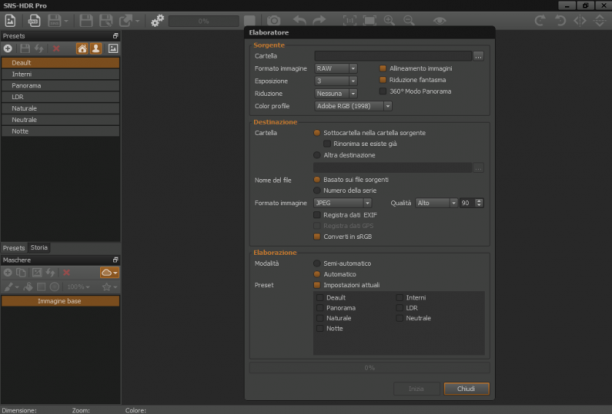The image size is (612, 414).
Task: Select the Naturale preset in Presets panel
Action: 60,108
